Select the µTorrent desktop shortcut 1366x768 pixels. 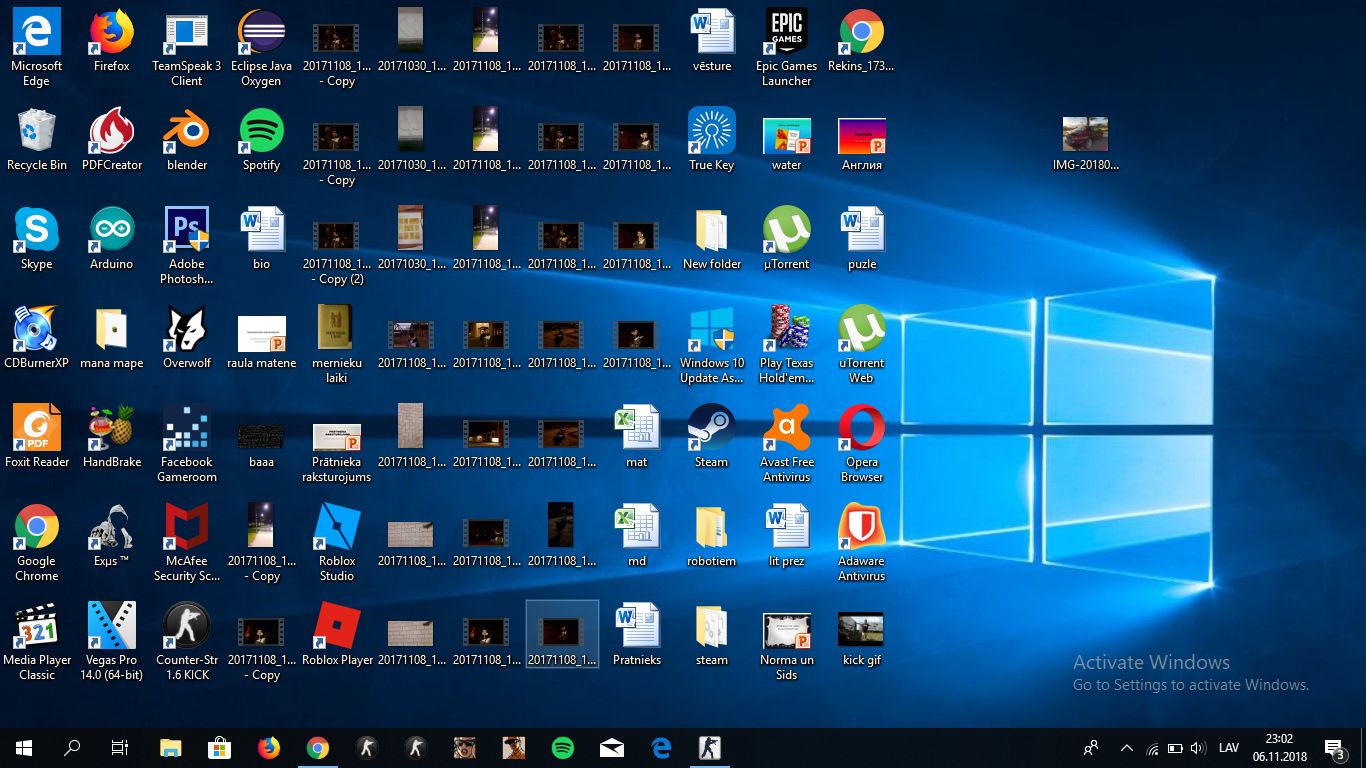pos(787,238)
